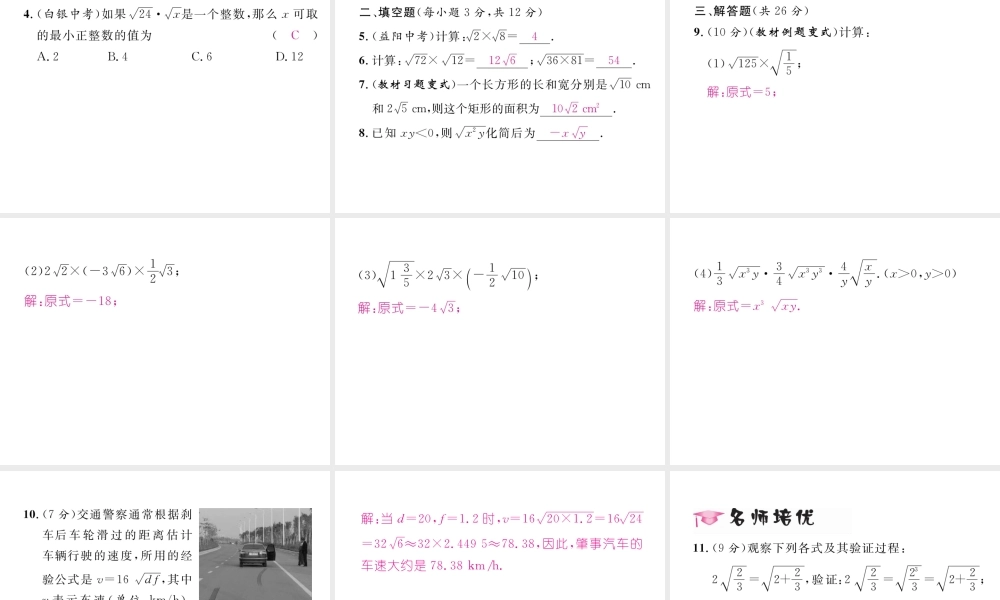Click the solution "解:原式=5;"
Image resolution: width=1000 pixels, height=600 pixels.
742,92
